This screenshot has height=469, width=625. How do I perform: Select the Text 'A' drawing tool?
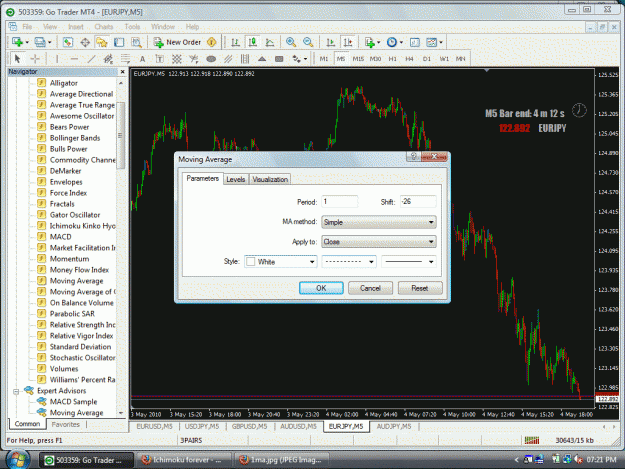tap(142, 59)
